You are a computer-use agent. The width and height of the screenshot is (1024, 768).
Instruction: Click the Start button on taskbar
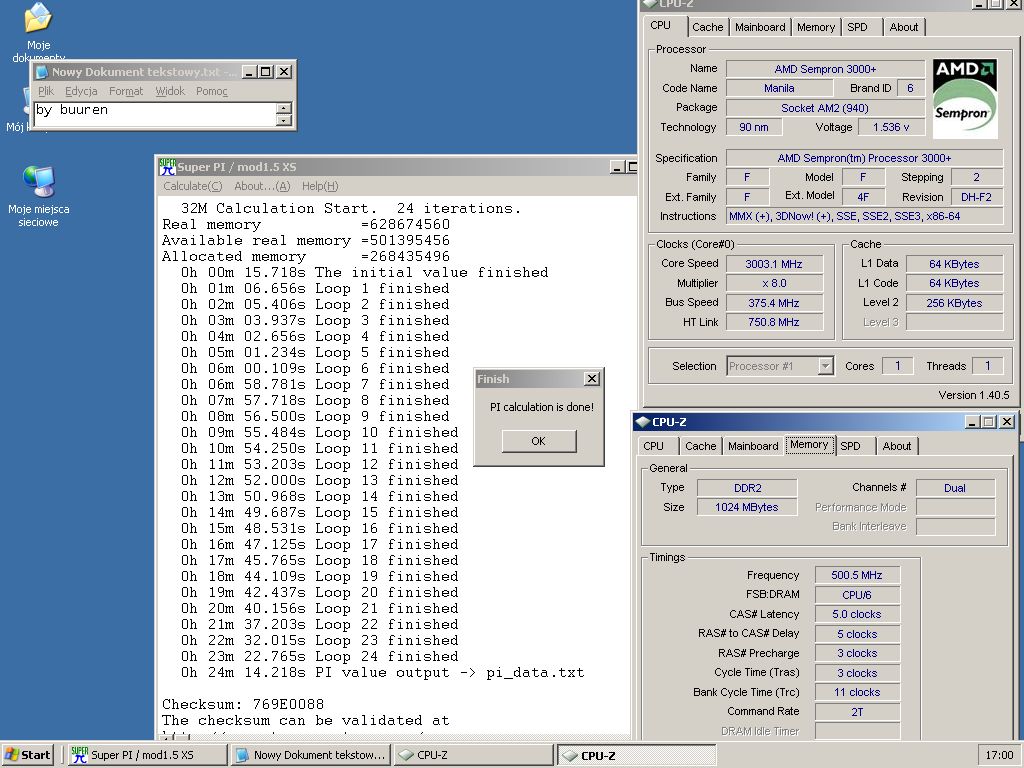point(27,755)
